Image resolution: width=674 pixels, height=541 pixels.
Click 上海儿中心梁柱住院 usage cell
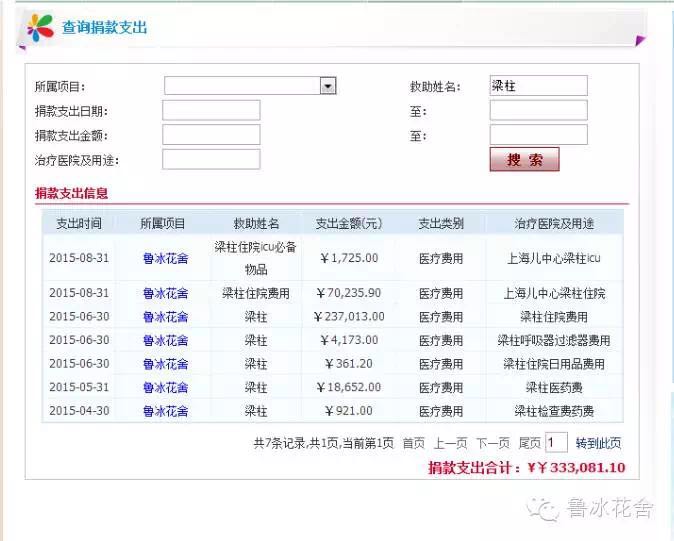[554, 293]
